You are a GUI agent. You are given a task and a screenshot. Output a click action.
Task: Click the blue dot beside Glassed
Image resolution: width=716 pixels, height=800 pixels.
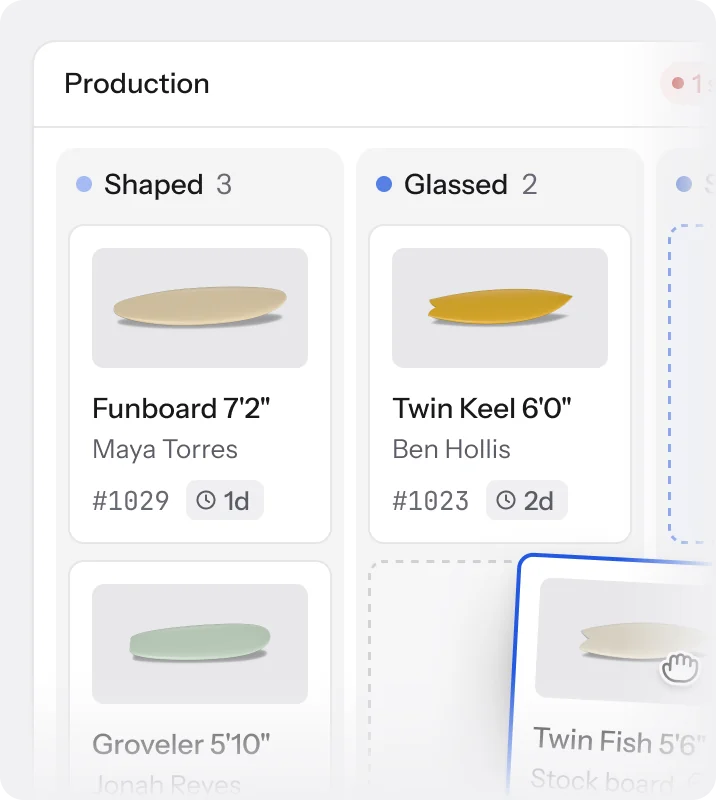[x=384, y=184]
